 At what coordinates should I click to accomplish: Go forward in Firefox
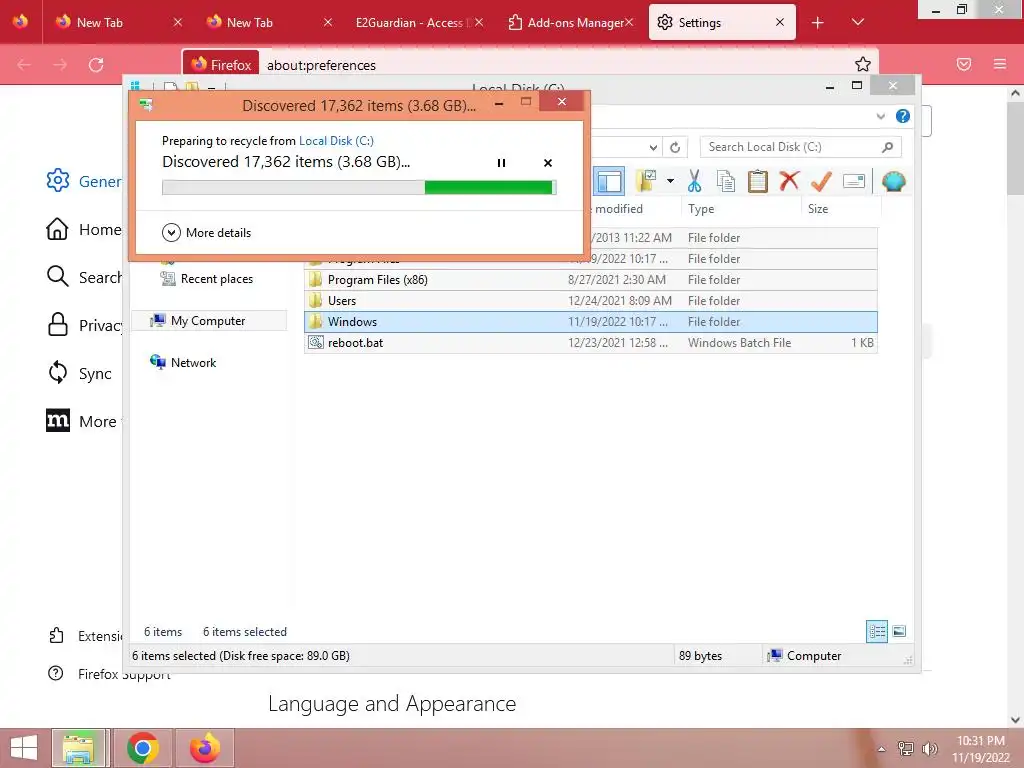pyautogui.click(x=60, y=65)
